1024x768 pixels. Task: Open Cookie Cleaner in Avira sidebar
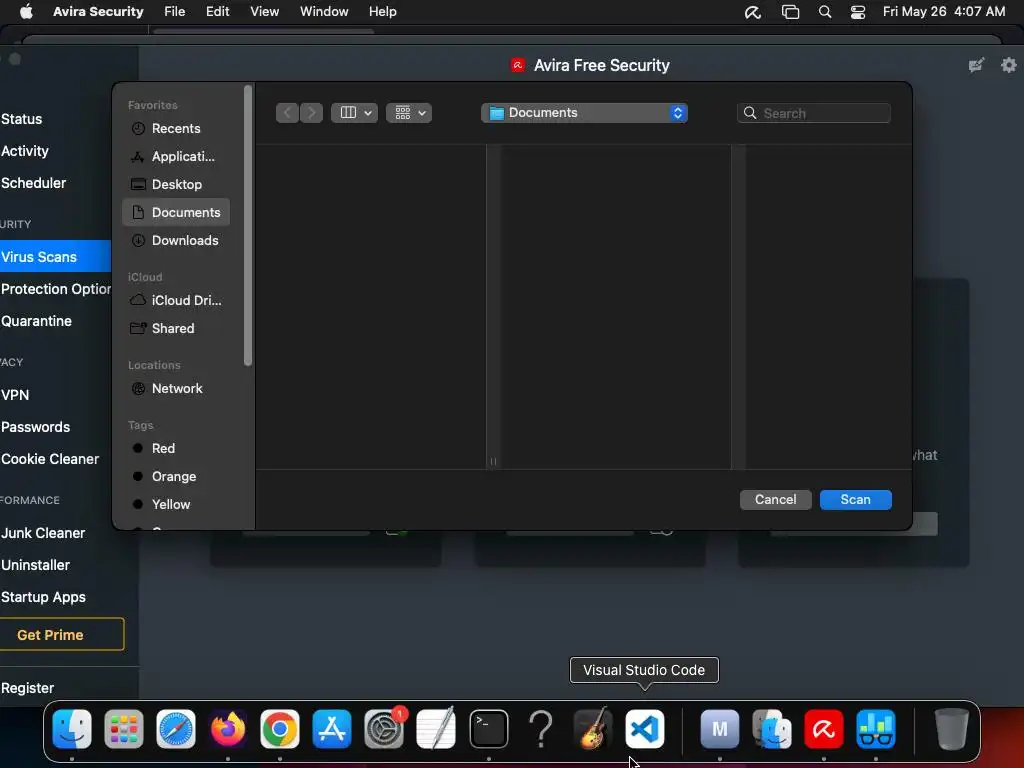(x=50, y=459)
